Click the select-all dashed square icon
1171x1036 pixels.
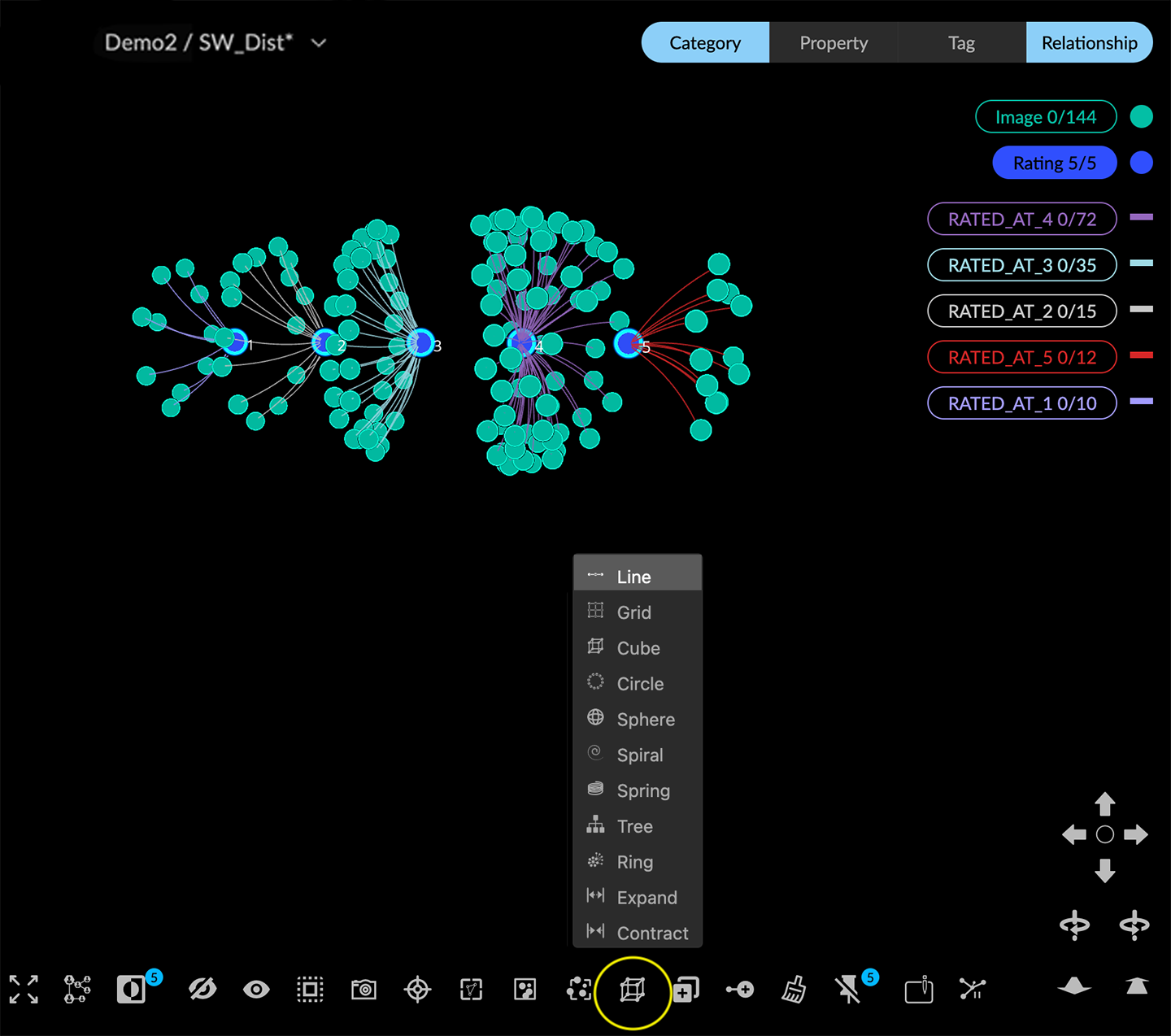point(310,989)
